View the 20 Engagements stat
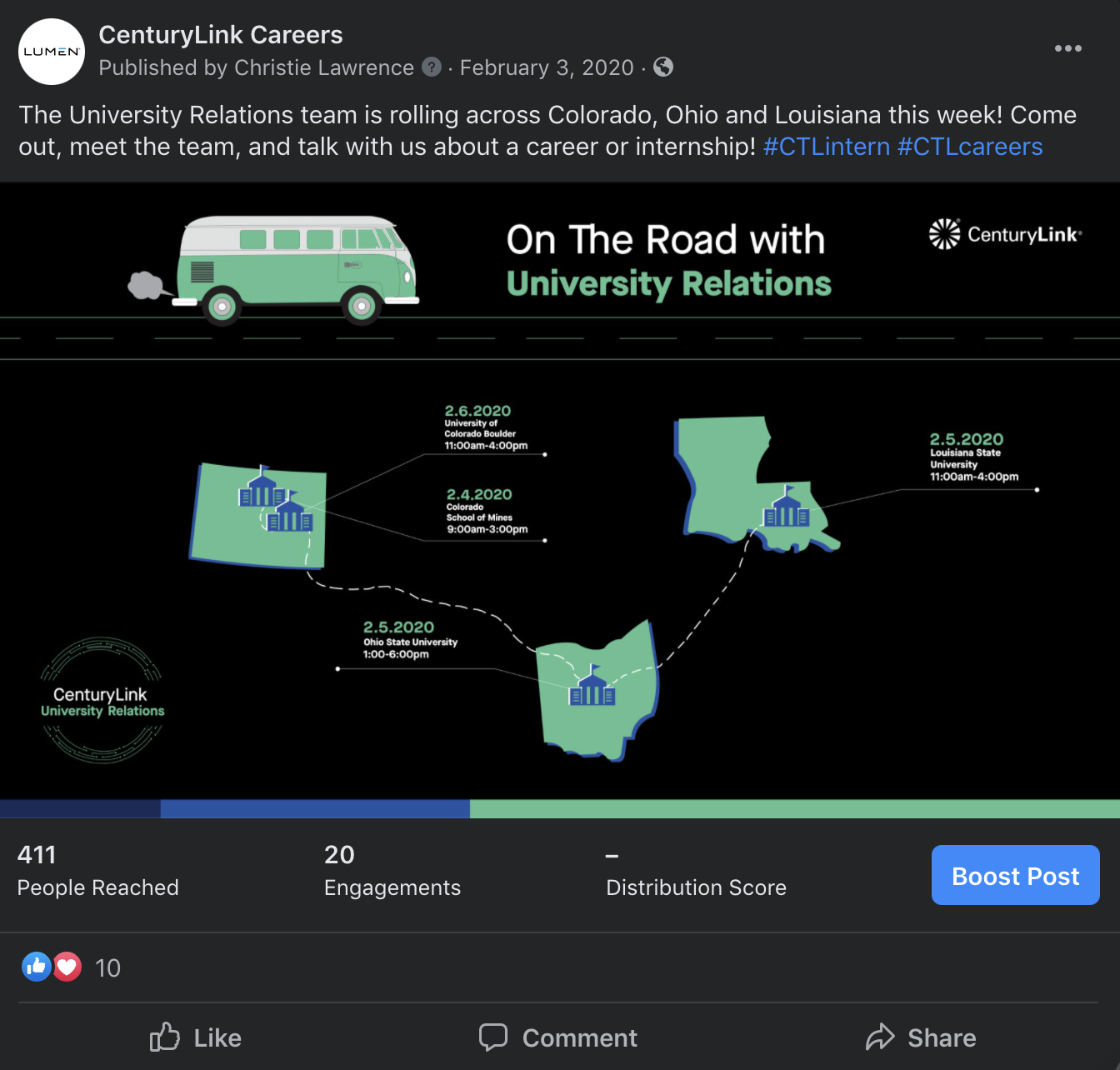1120x1070 pixels. point(392,871)
